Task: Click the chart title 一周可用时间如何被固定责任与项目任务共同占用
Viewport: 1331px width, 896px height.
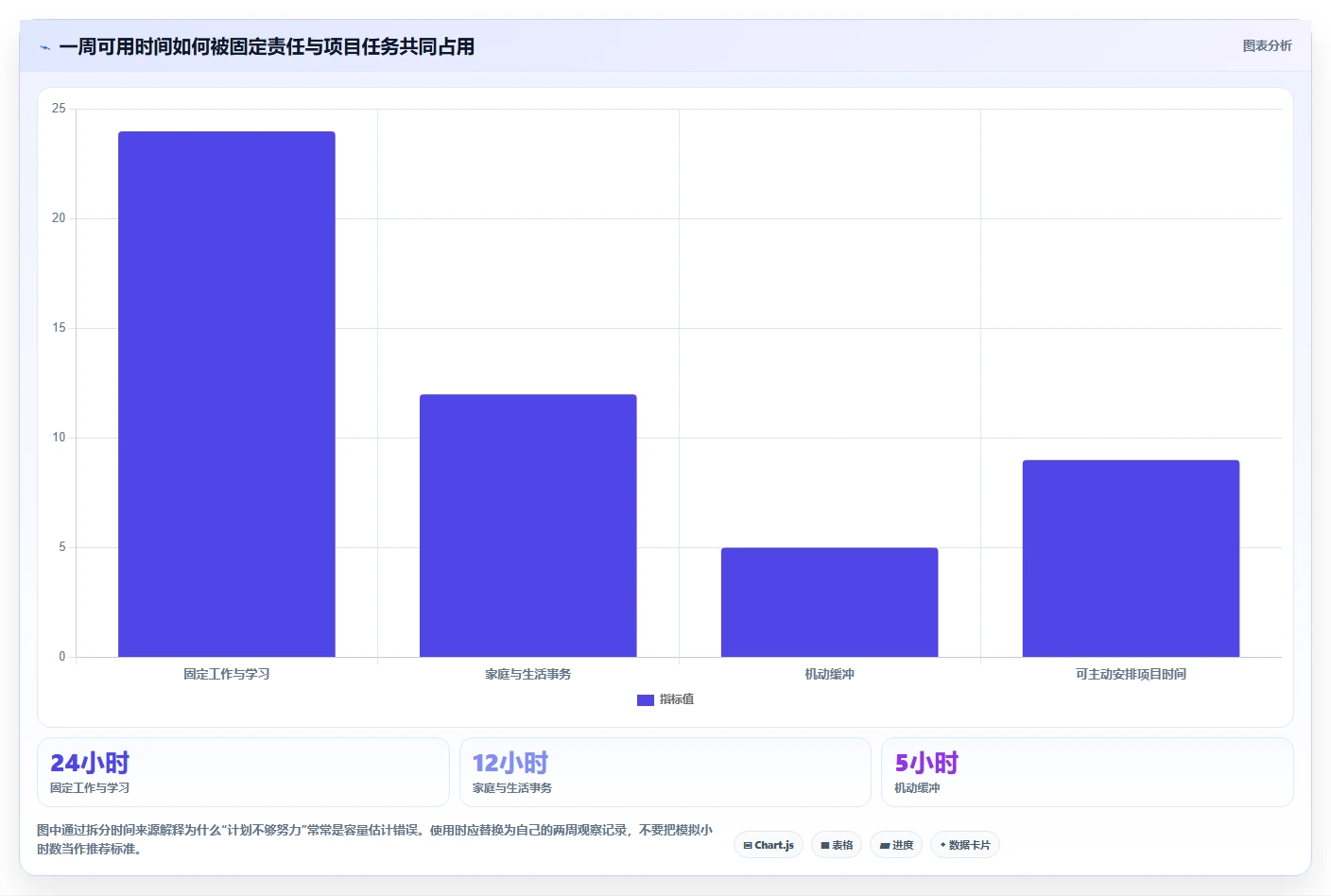Action: click(267, 46)
